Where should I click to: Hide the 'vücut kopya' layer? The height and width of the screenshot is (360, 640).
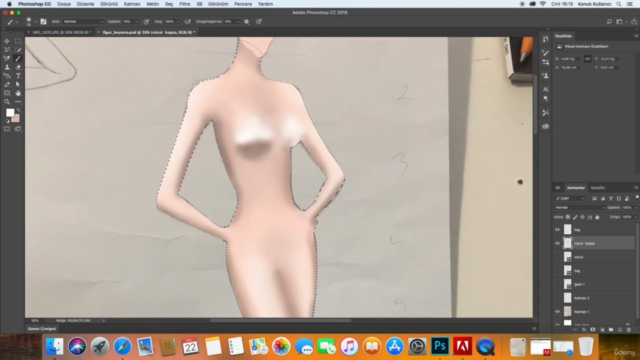point(557,243)
